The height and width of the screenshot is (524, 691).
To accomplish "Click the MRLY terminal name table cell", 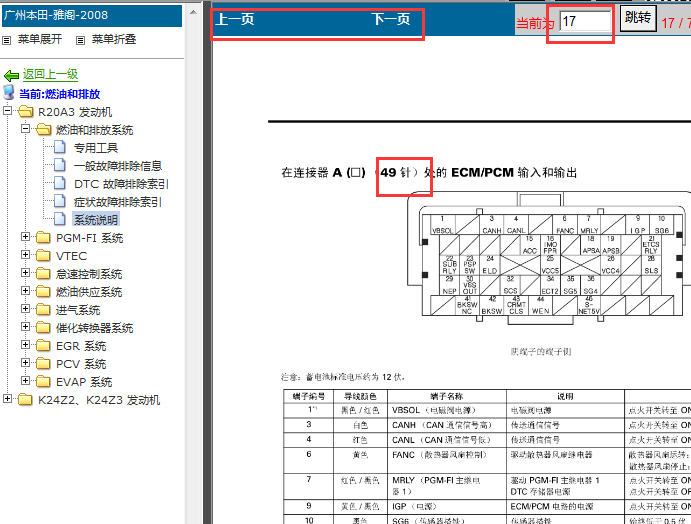I will click(x=447, y=486).
